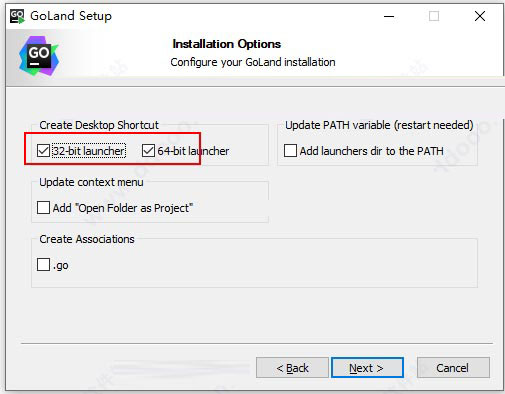Continue by clicking the Next button
The height and width of the screenshot is (394, 505).
click(367, 368)
